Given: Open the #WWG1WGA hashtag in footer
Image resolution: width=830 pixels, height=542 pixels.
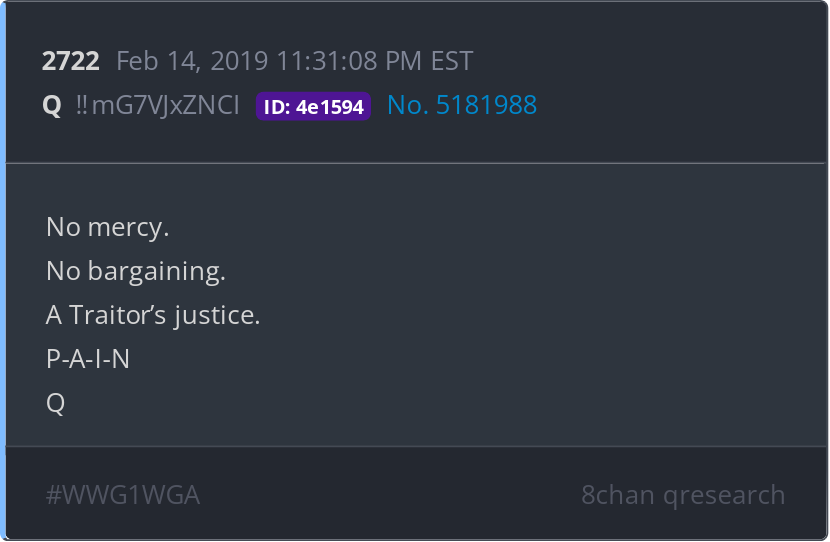Looking at the screenshot, I should pyautogui.click(x=123, y=495).
